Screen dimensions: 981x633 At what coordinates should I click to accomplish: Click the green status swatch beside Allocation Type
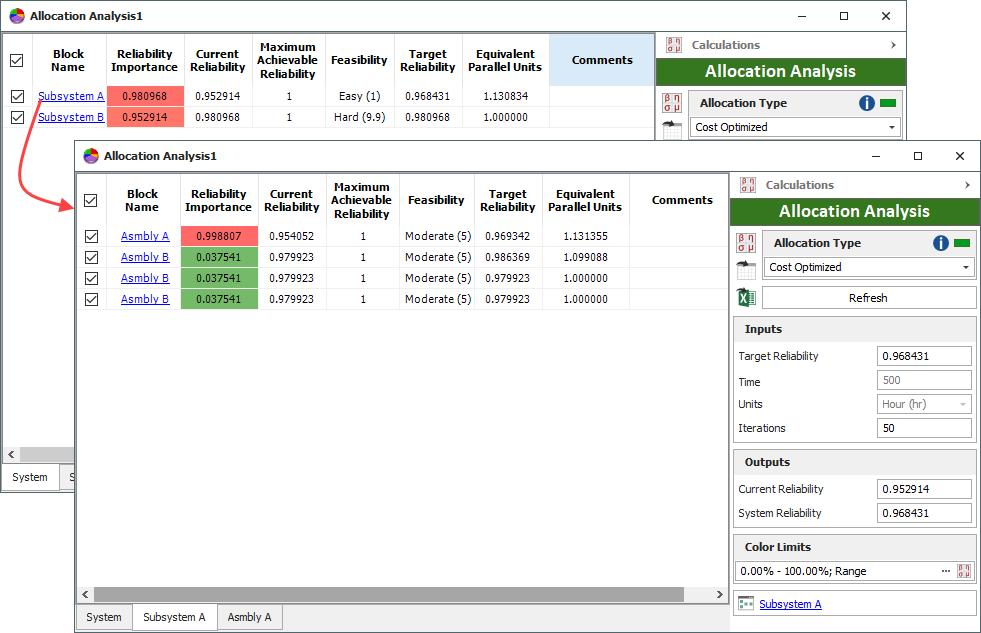[961, 243]
